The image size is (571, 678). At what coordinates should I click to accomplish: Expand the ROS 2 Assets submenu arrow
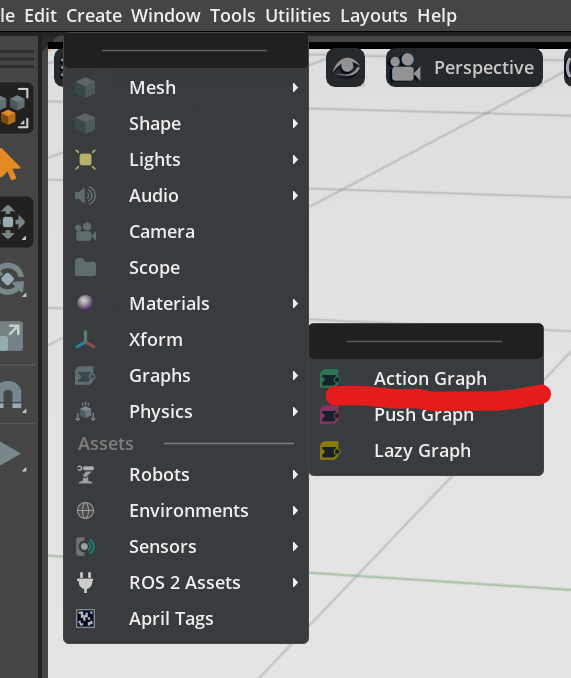coord(295,582)
